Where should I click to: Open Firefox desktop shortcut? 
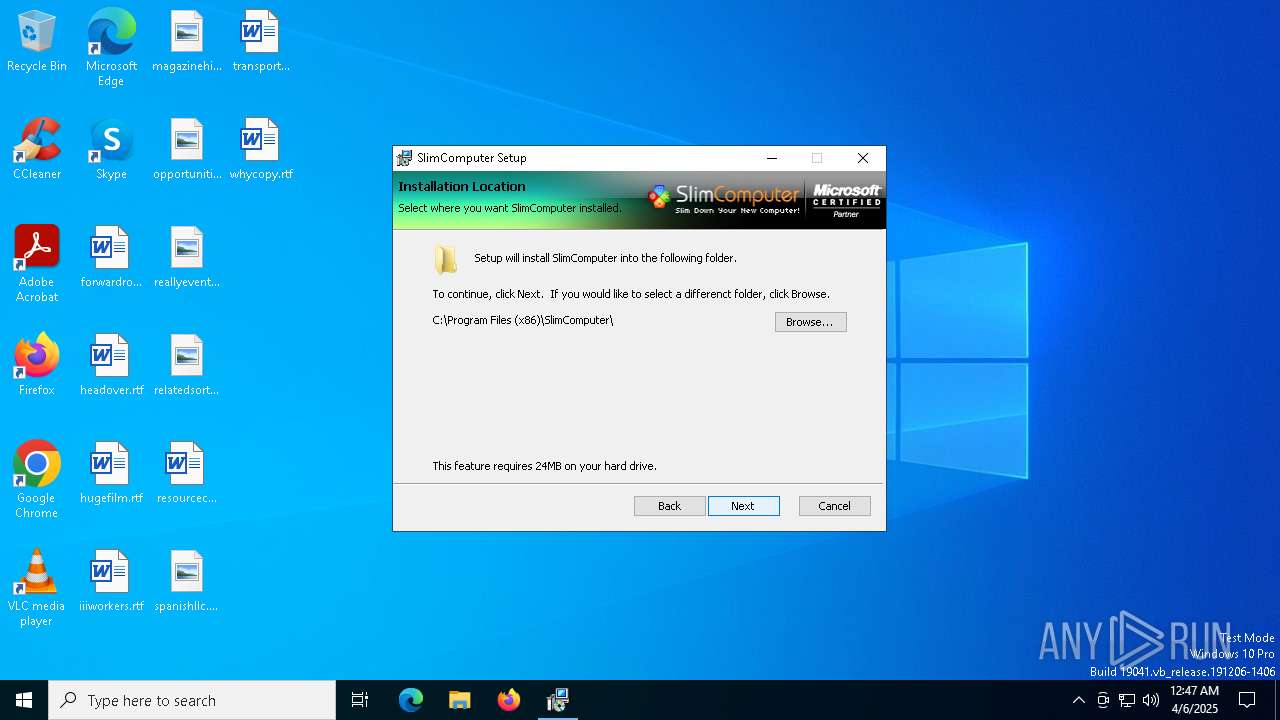[37, 366]
